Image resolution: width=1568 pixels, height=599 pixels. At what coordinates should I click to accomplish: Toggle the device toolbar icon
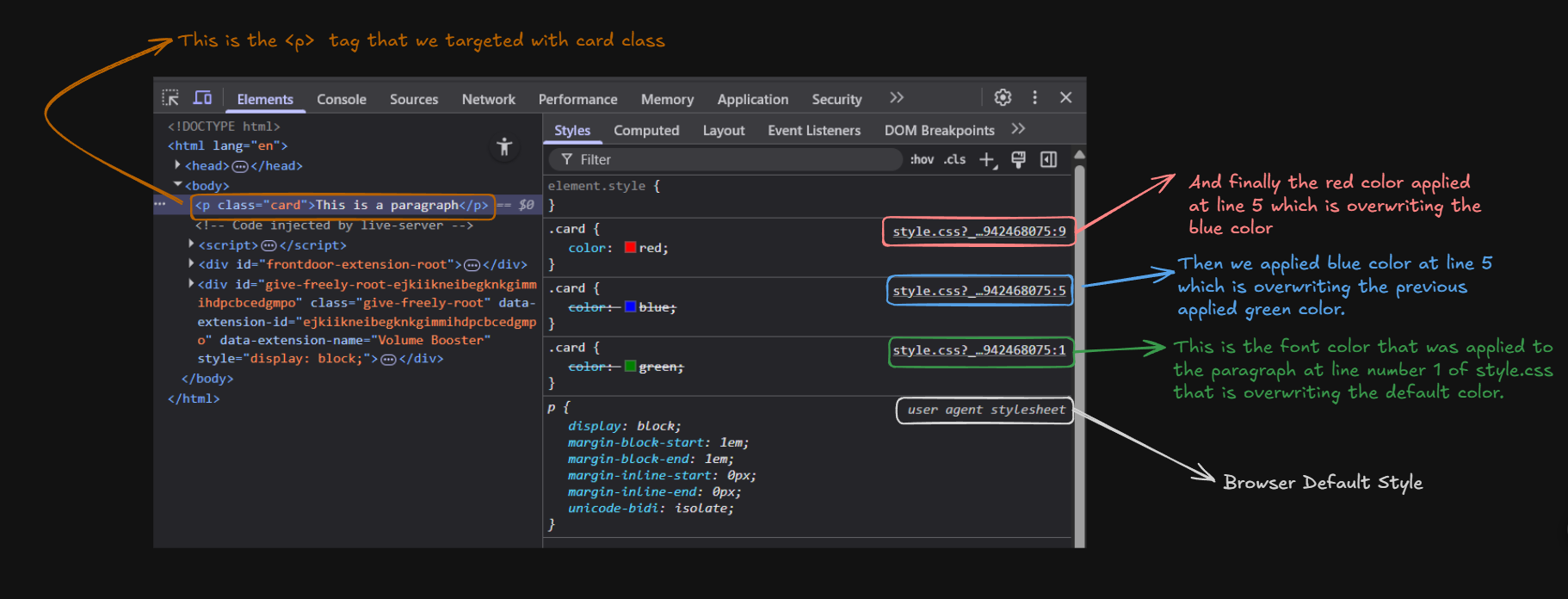tap(202, 98)
